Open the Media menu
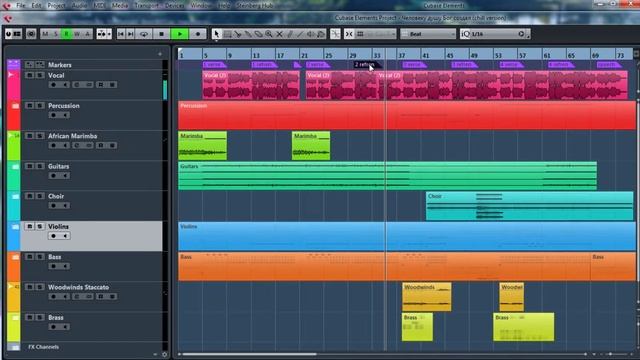Screen dimensions: 640x360 [120, 6]
